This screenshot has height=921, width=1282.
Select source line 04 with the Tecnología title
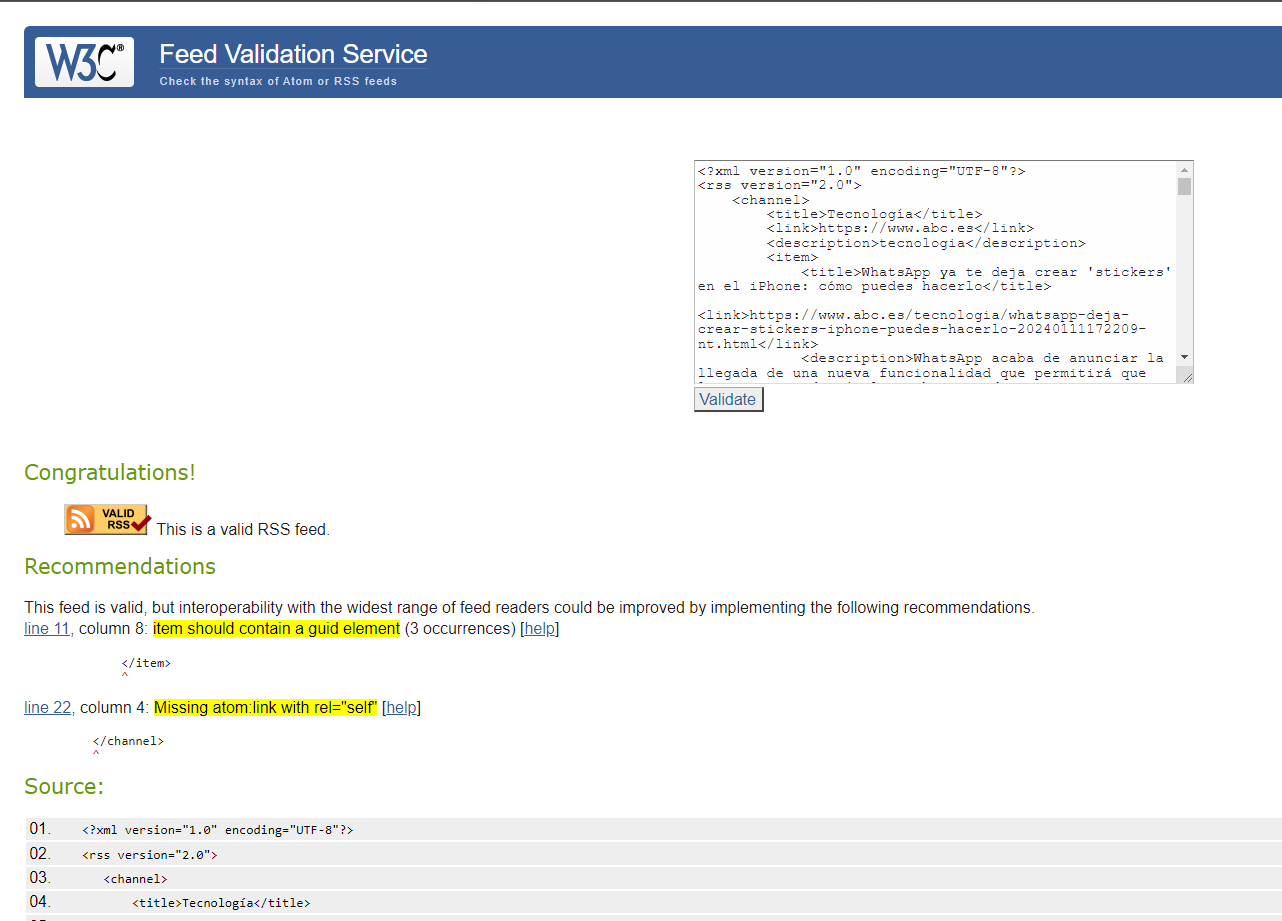(220, 903)
